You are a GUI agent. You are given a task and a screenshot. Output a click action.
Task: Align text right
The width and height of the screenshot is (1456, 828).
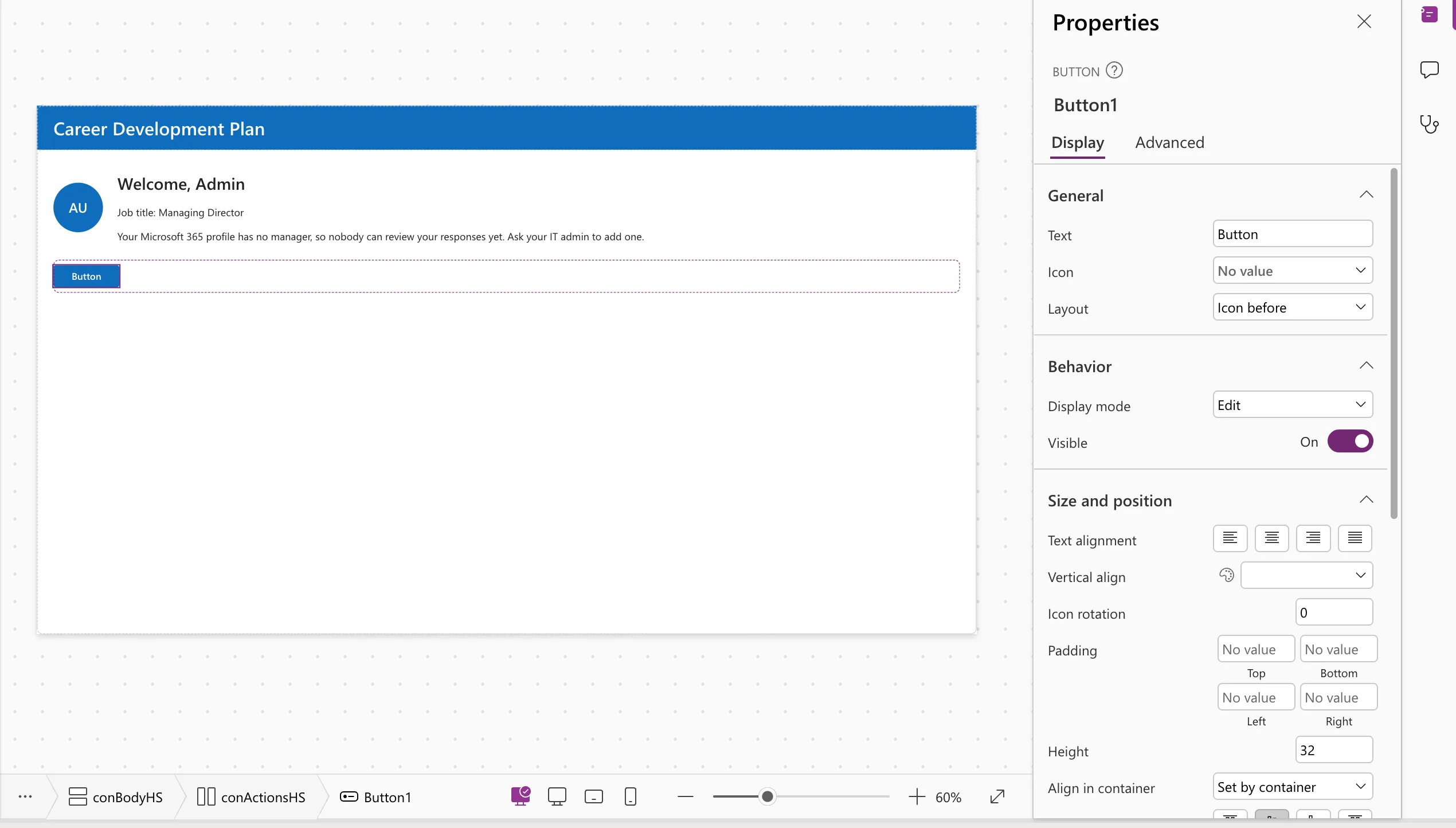click(1313, 538)
